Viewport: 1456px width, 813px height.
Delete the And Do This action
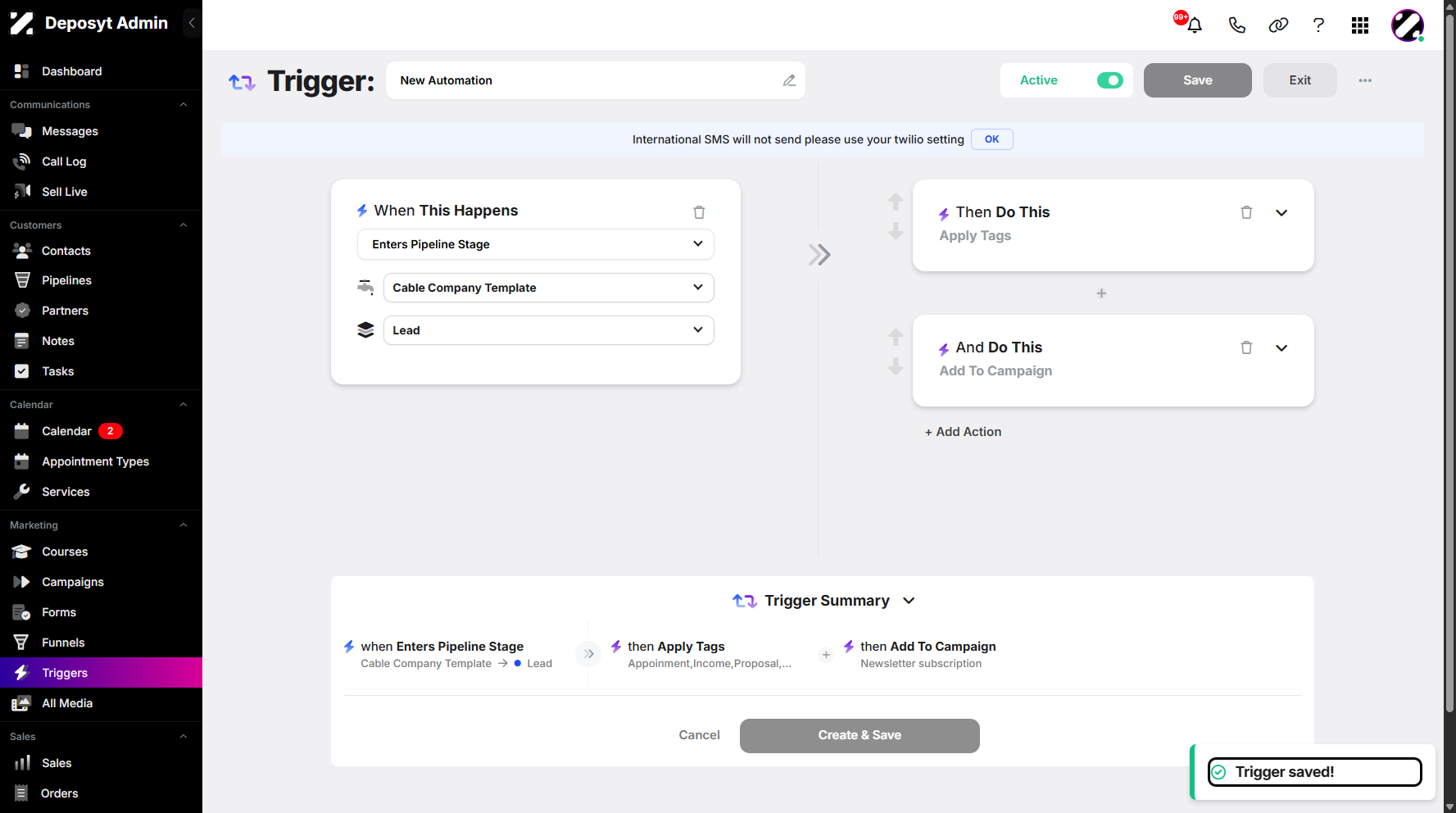pos(1246,347)
